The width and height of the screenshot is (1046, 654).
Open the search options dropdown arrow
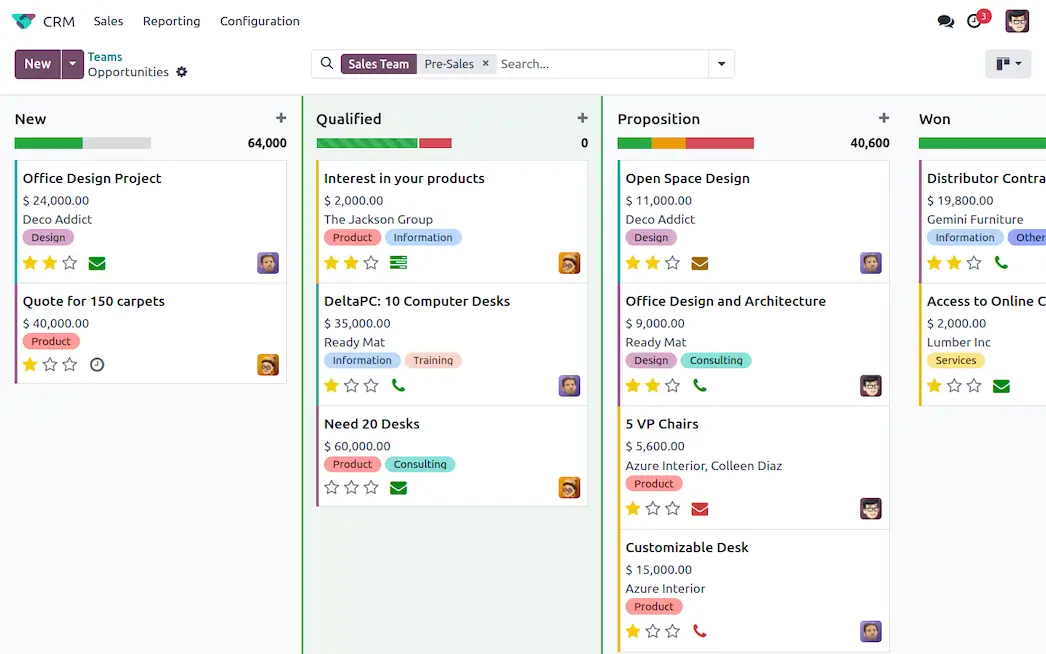(x=721, y=63)
